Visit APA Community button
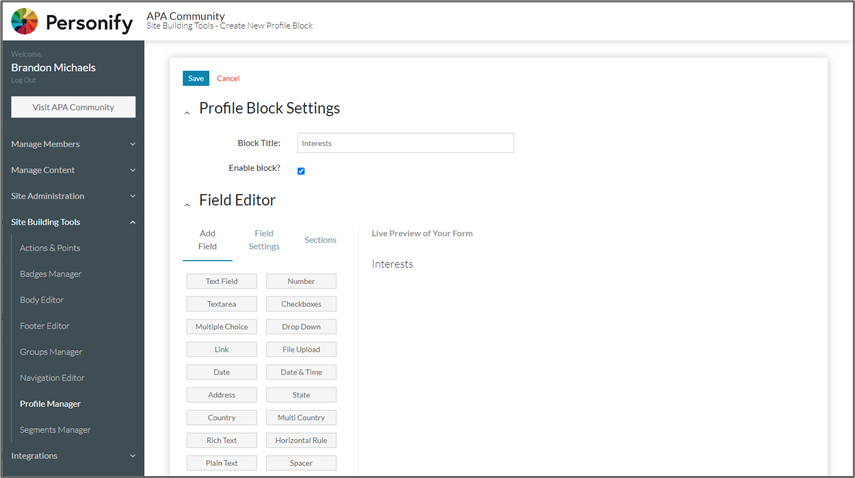 [x=73, y=107]
